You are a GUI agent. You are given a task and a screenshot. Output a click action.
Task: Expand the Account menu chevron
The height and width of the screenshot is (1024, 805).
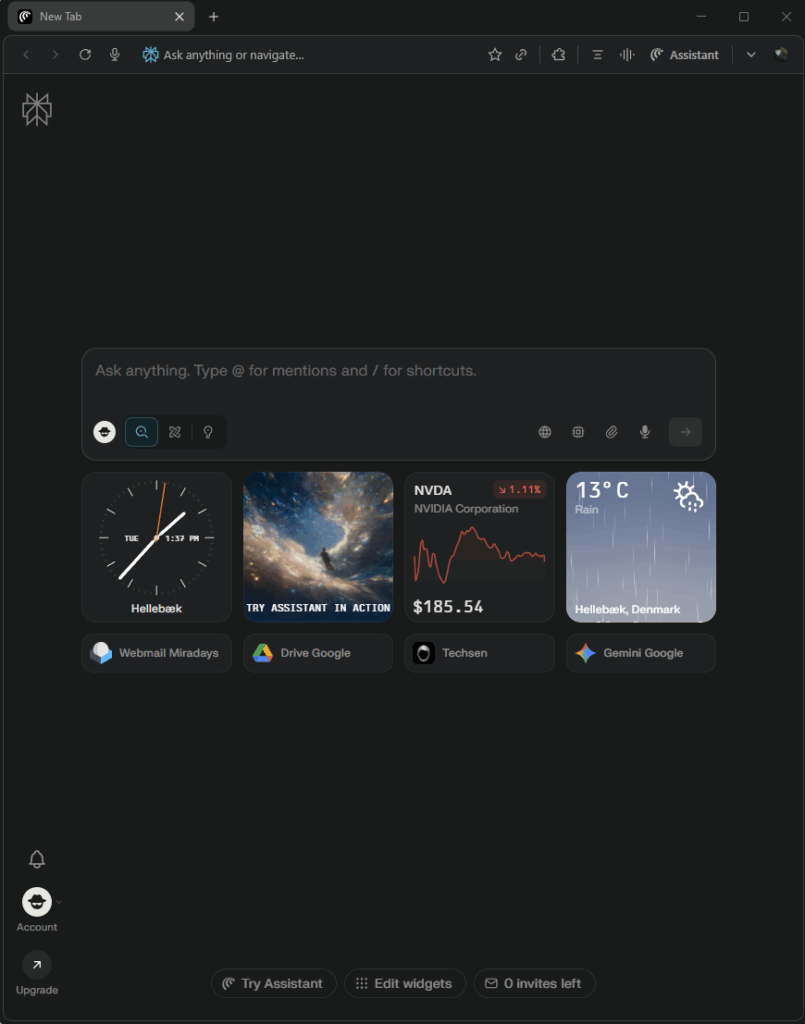[x=59, y=902]
